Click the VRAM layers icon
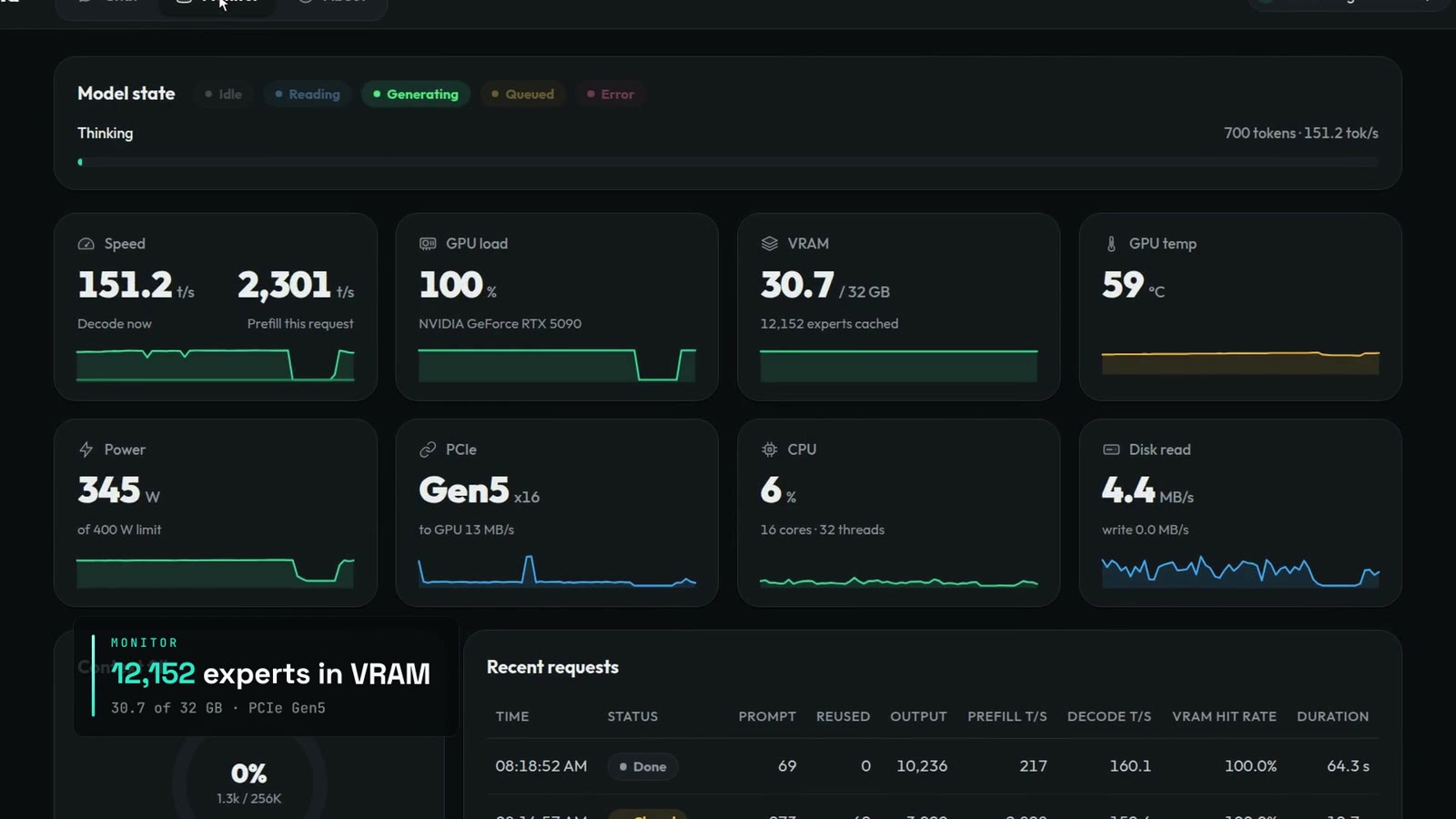Viewport: 1456px width, 819px height. [x=770, y=244]
